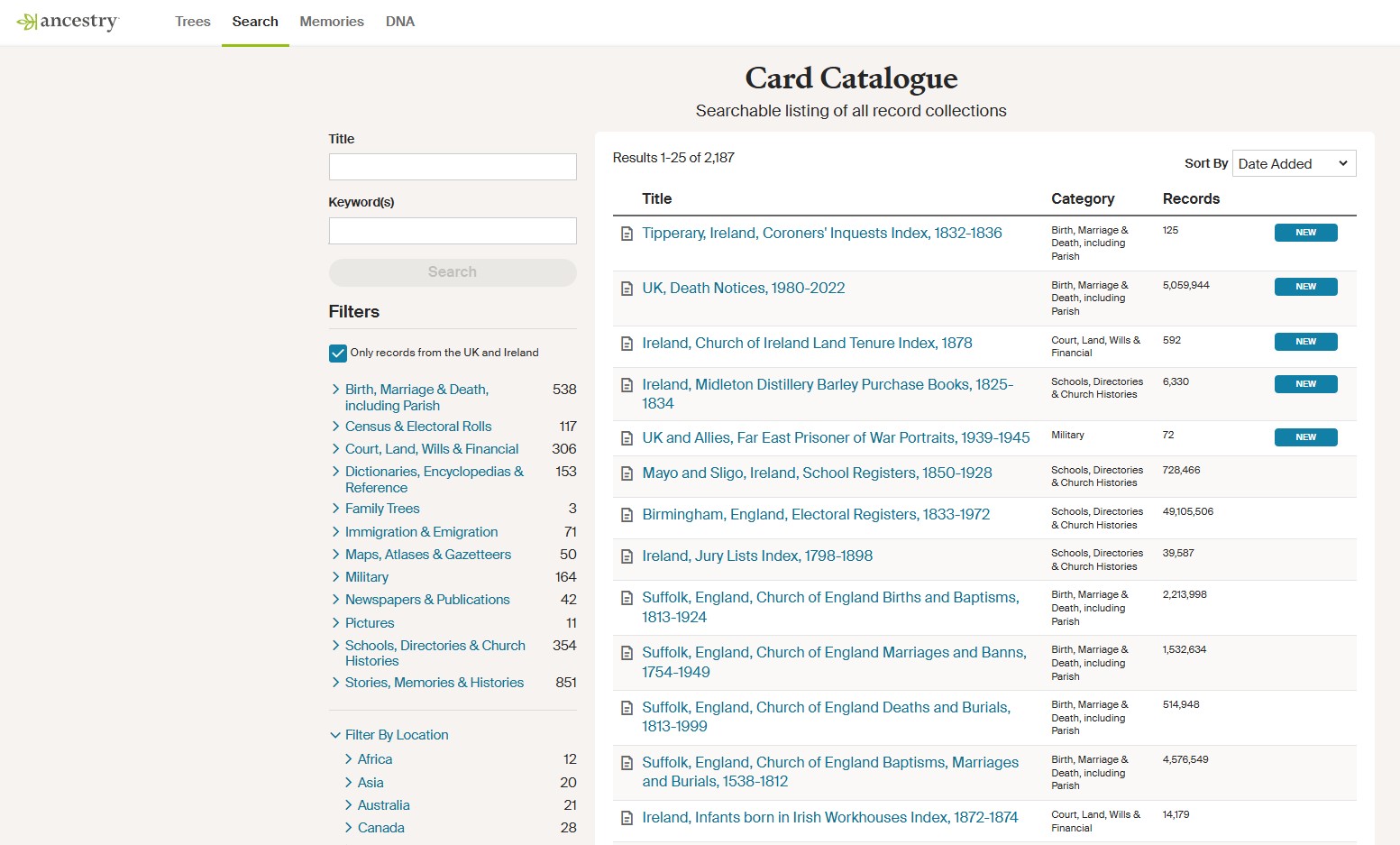The image size is (1400, 845).
Task: Click into the Title input field
Action: [x=452, y=167]
